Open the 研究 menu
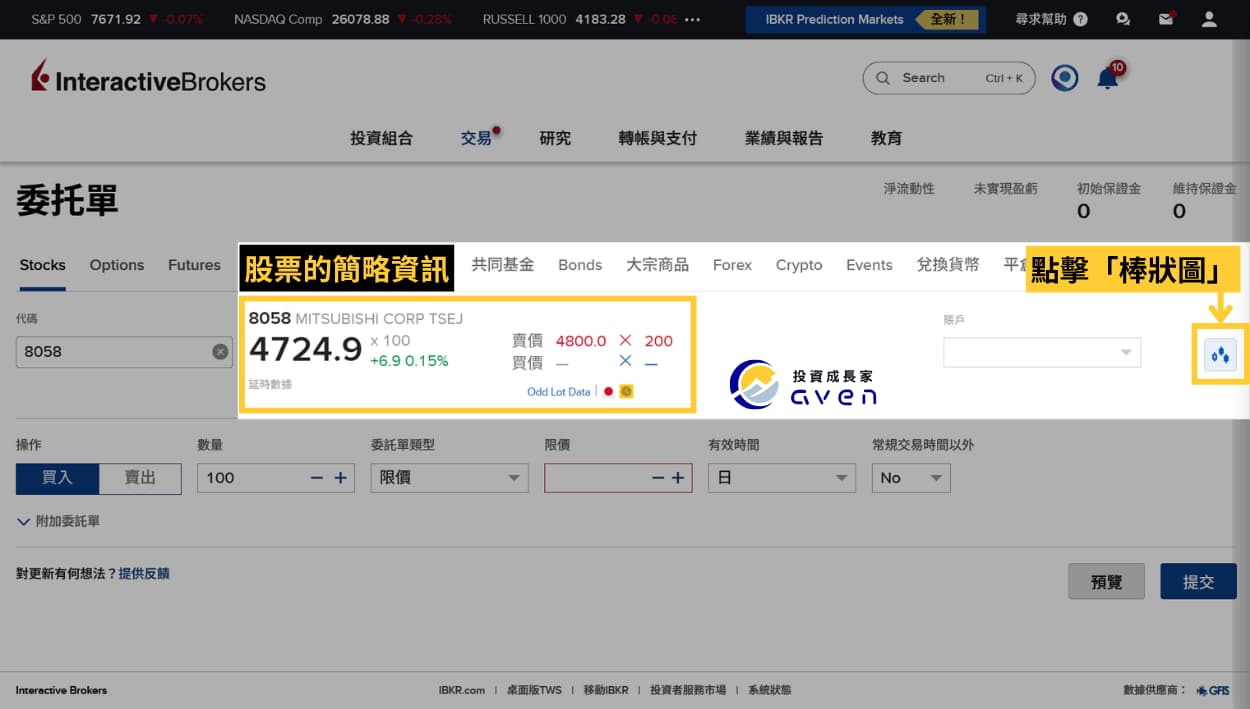1250x709 pixels. [x=555, y=138]
